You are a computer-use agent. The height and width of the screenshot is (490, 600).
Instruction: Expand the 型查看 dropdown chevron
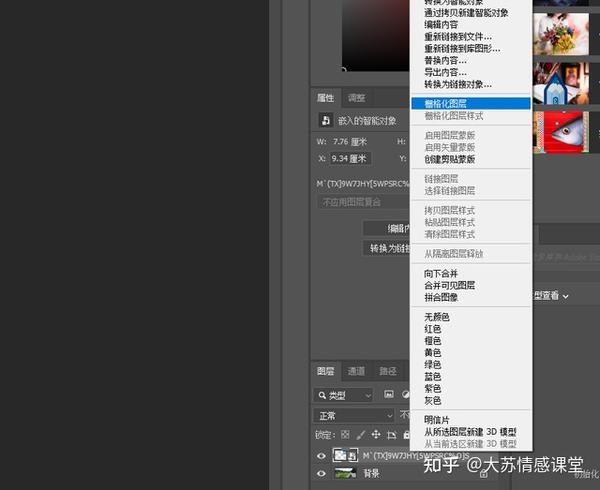click(566, 296)
